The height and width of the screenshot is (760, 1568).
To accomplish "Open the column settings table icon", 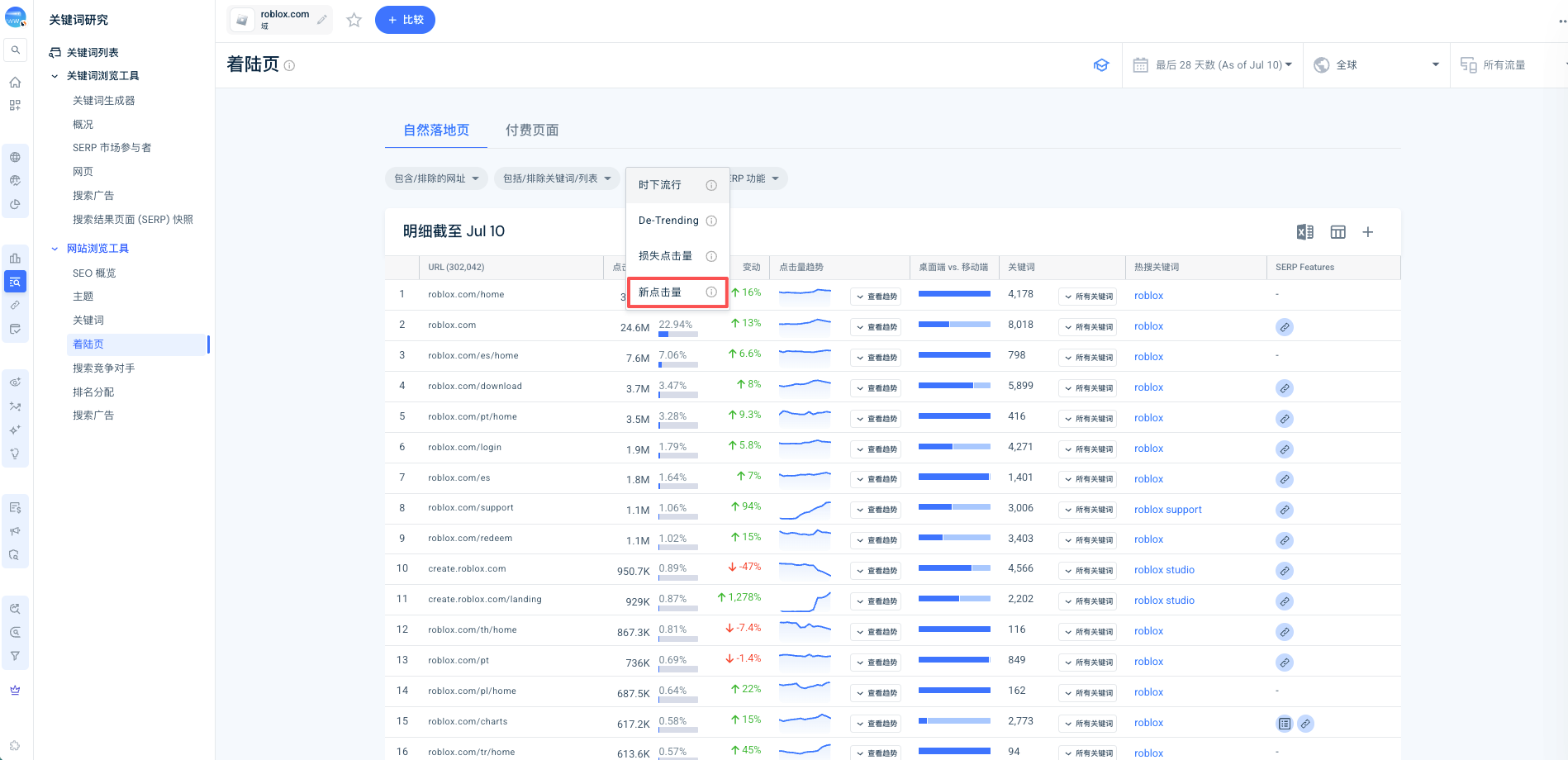I will pos(1338,232).
